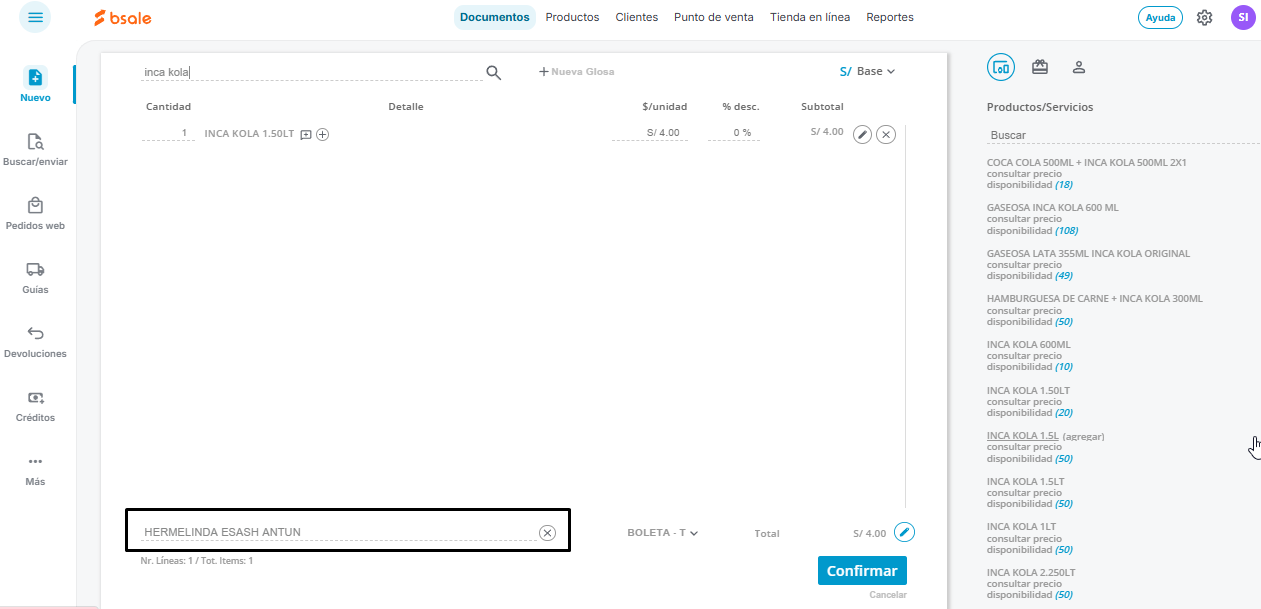Click the client name field HERMELINDA ESASH ANTUN
The image size is (1261, 609).
(x=338, y=533)
